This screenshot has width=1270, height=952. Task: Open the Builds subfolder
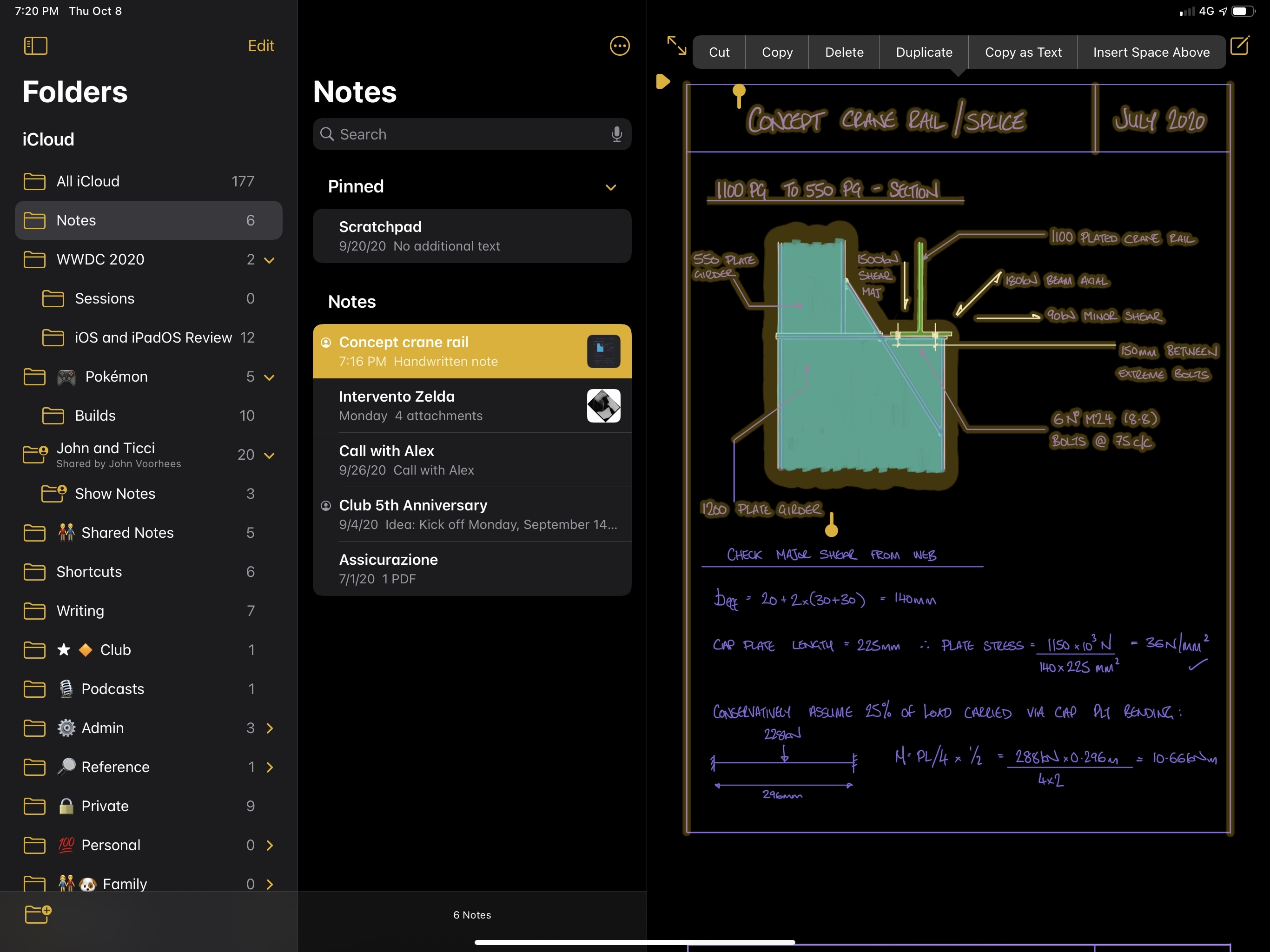click(149, 416)
